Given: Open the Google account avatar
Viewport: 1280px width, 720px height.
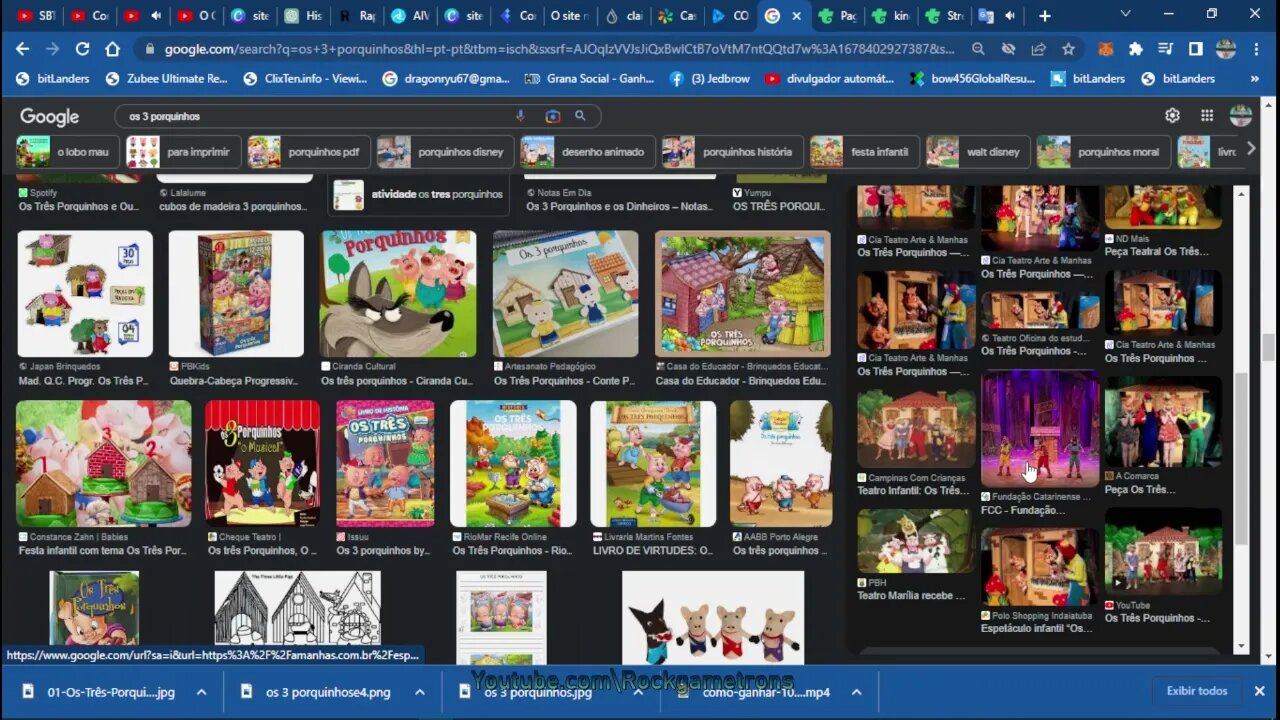Looking at the screenshot, I should 1241,115.
